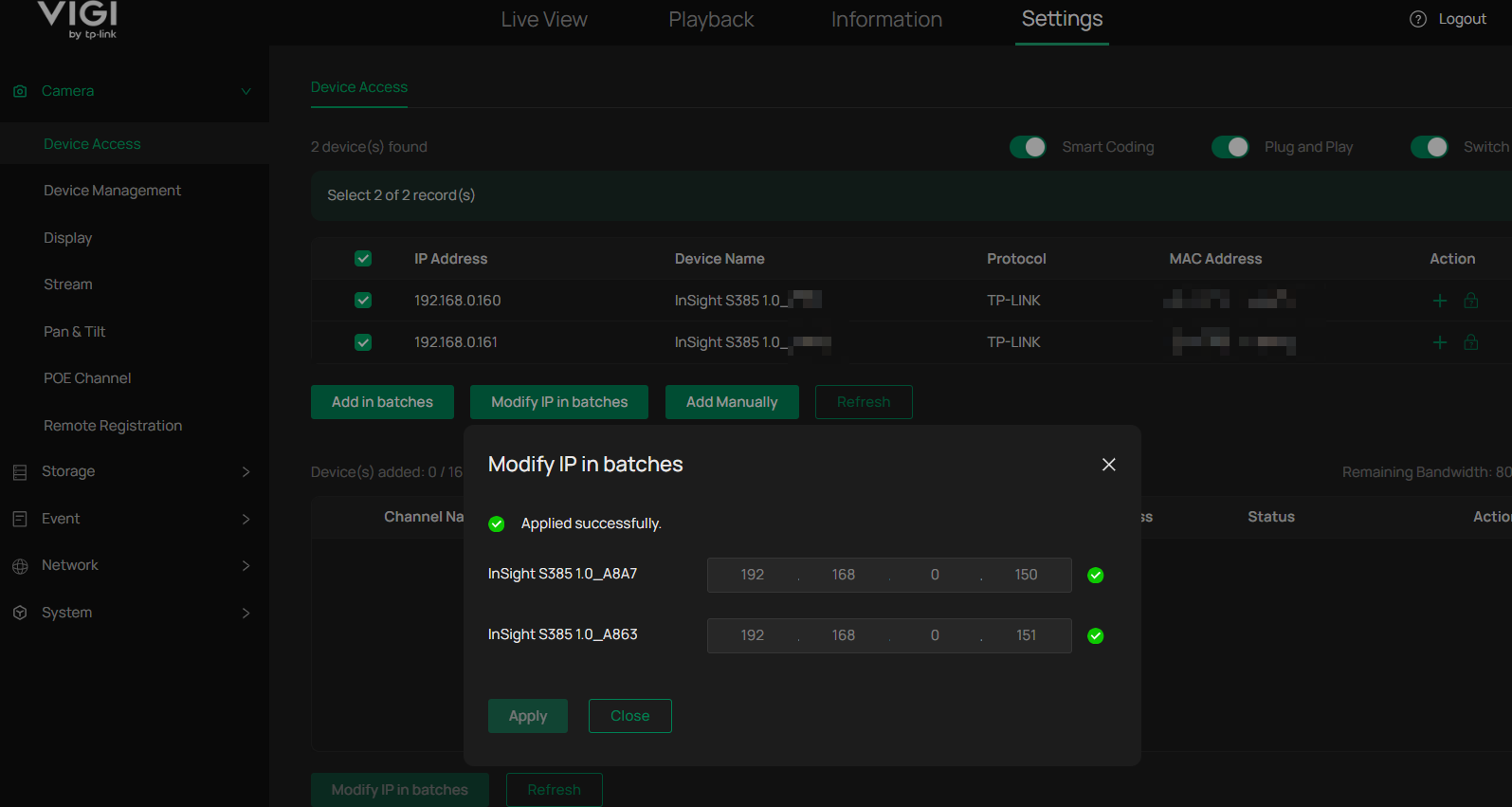
Task: Click the Add Manually button
Action: (732, 402)
